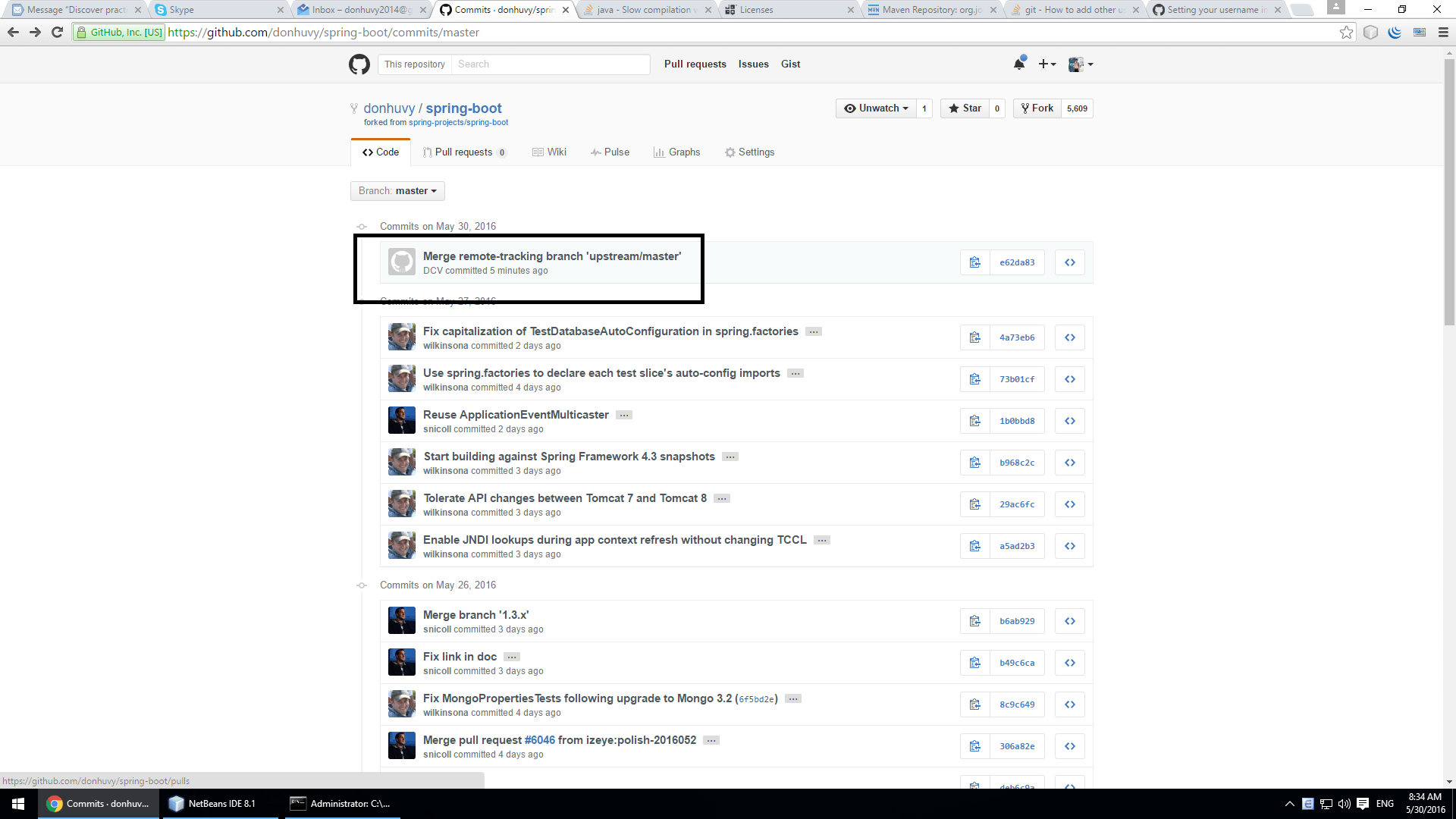Open pull request #6046 link
The width and height of the screenshot is (1456, 819).
540,740
